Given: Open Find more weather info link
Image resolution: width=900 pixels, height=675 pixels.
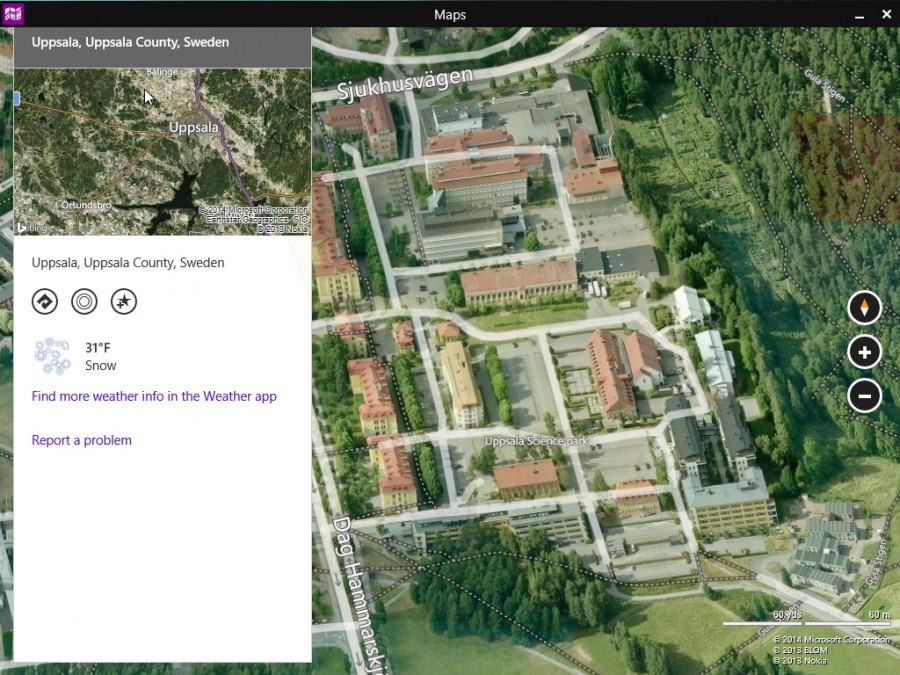Looking at the screenshot, I should pos(154,396).
